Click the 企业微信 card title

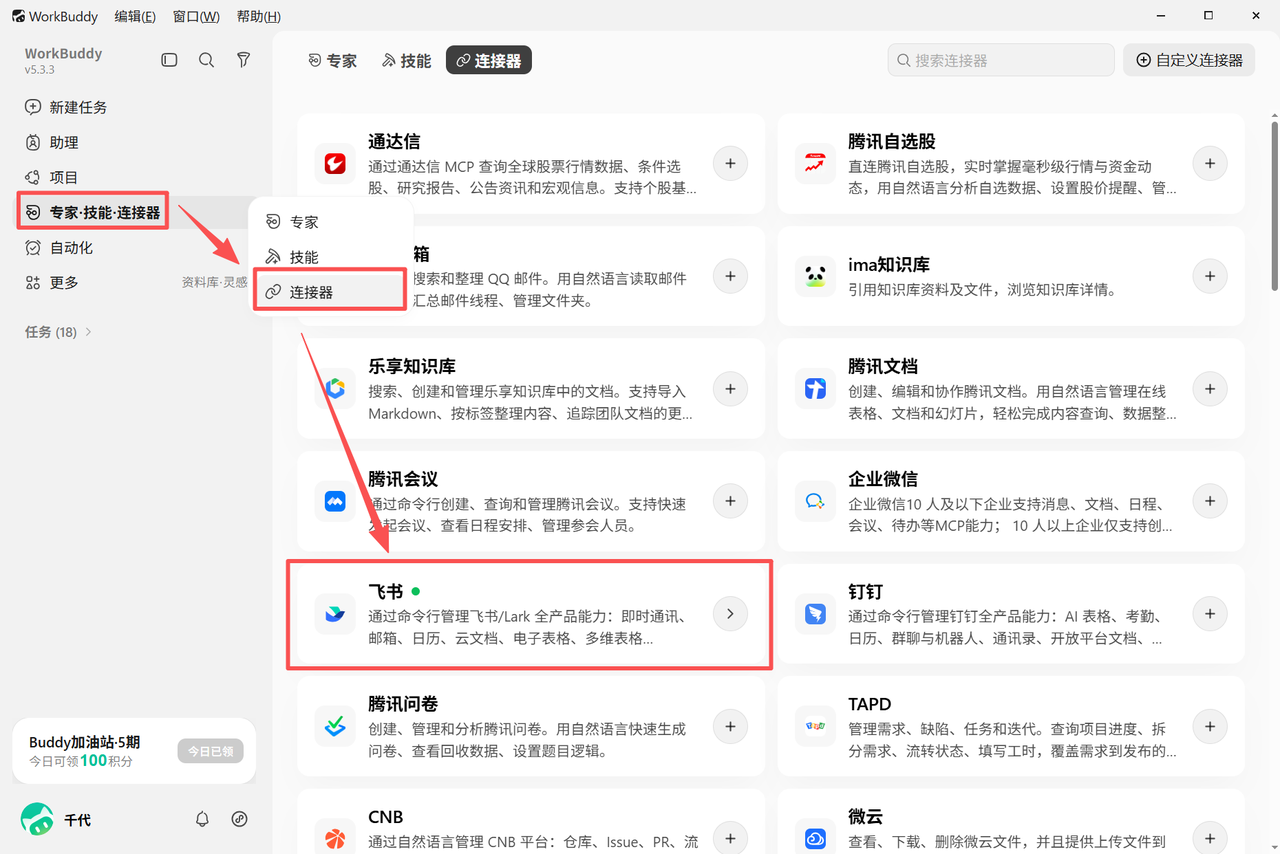click(x=883, y=479)
